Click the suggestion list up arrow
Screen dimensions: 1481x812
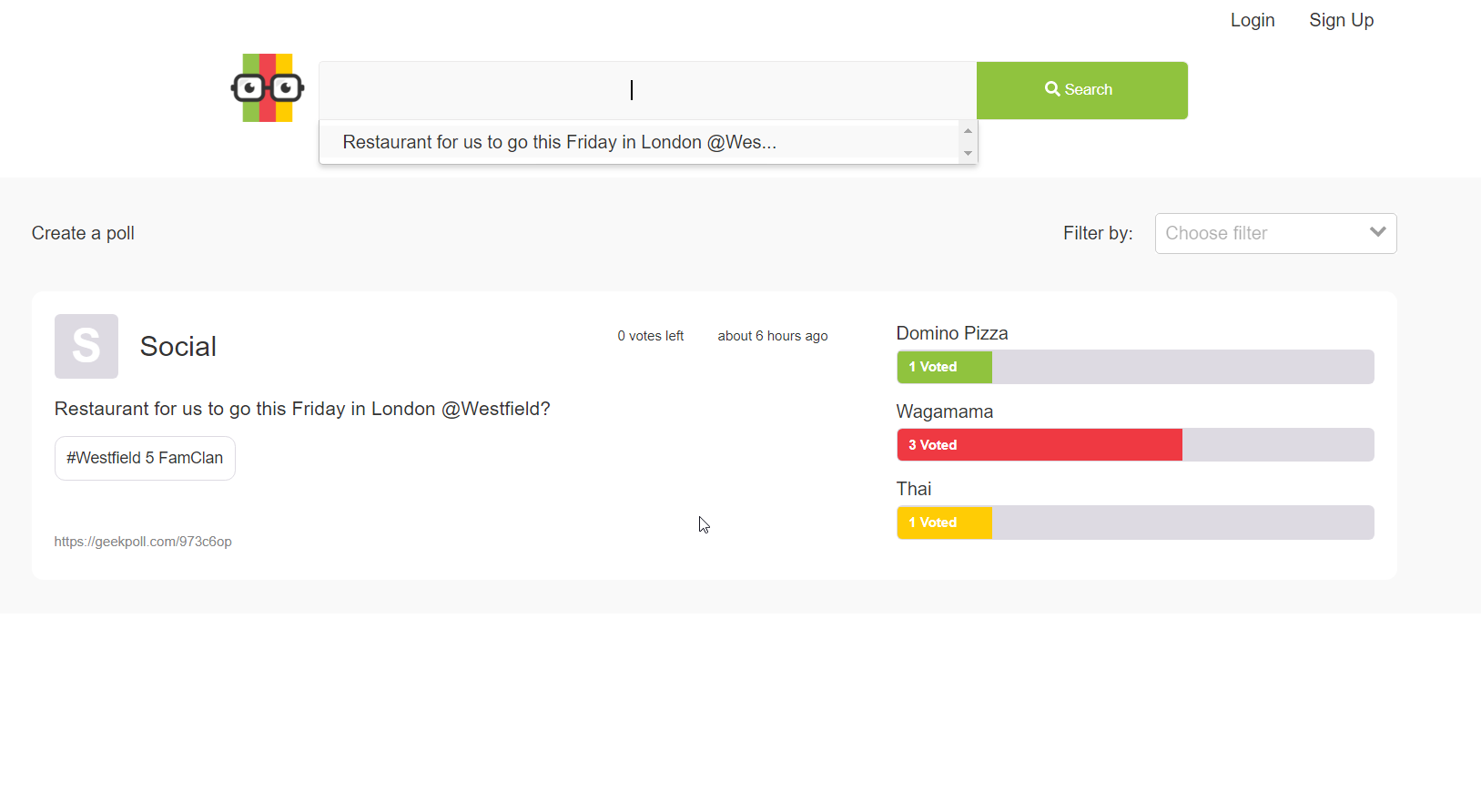tap(969, 131)
